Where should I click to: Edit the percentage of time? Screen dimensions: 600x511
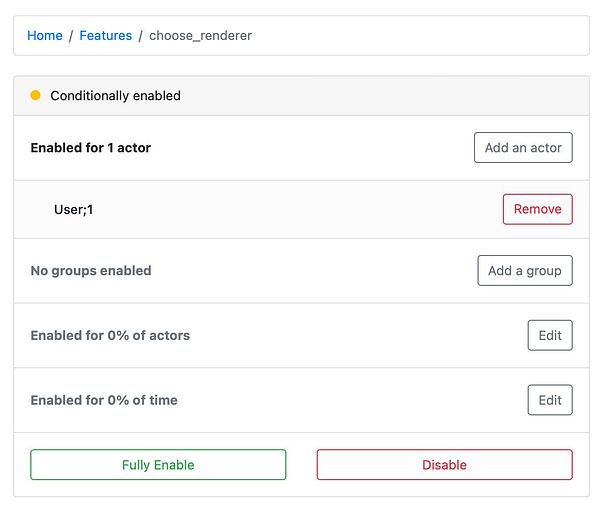pos(550,400)
